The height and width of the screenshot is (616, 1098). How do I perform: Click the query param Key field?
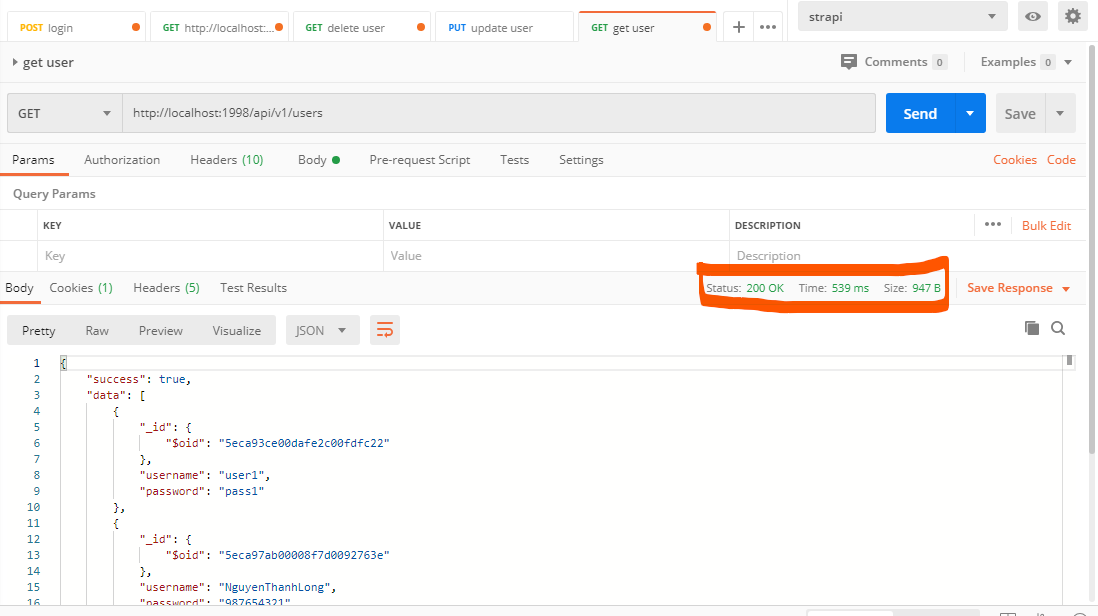click(210, 256)
